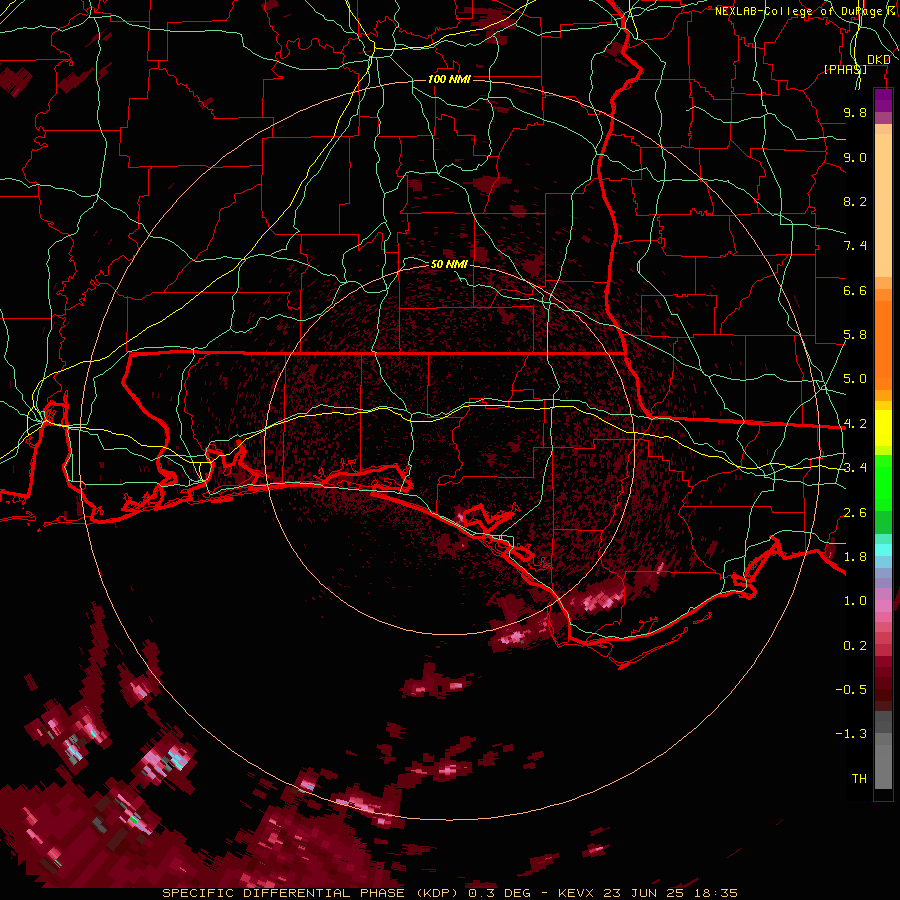Click the DKD label above the color scale

(878, 60)
